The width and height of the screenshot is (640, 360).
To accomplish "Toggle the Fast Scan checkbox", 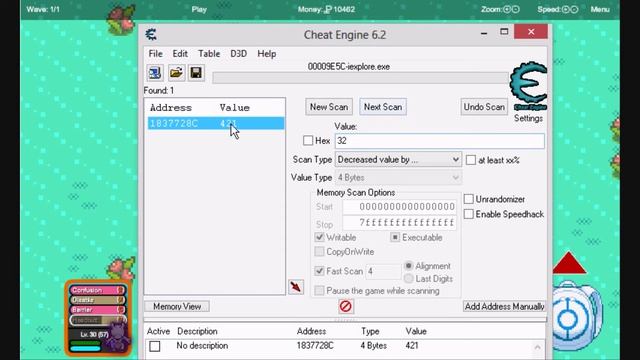I will [x=319, y=271].
